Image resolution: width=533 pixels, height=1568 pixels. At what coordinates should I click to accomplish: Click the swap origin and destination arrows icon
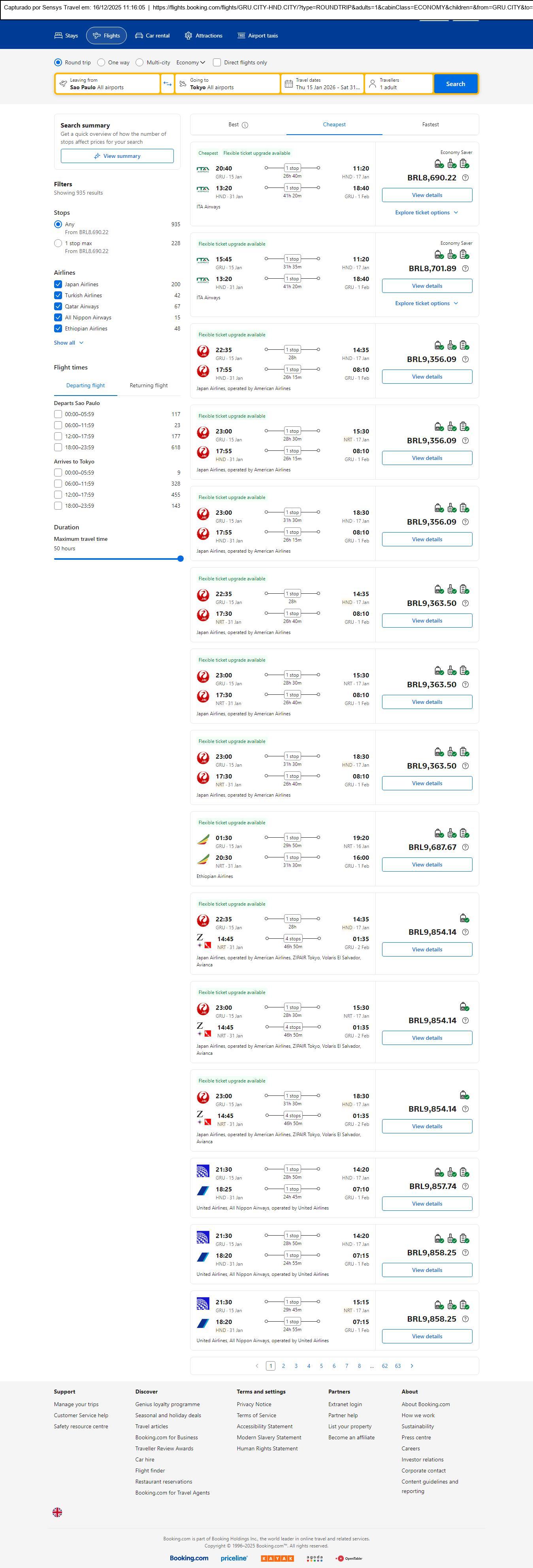pos(168,84)
